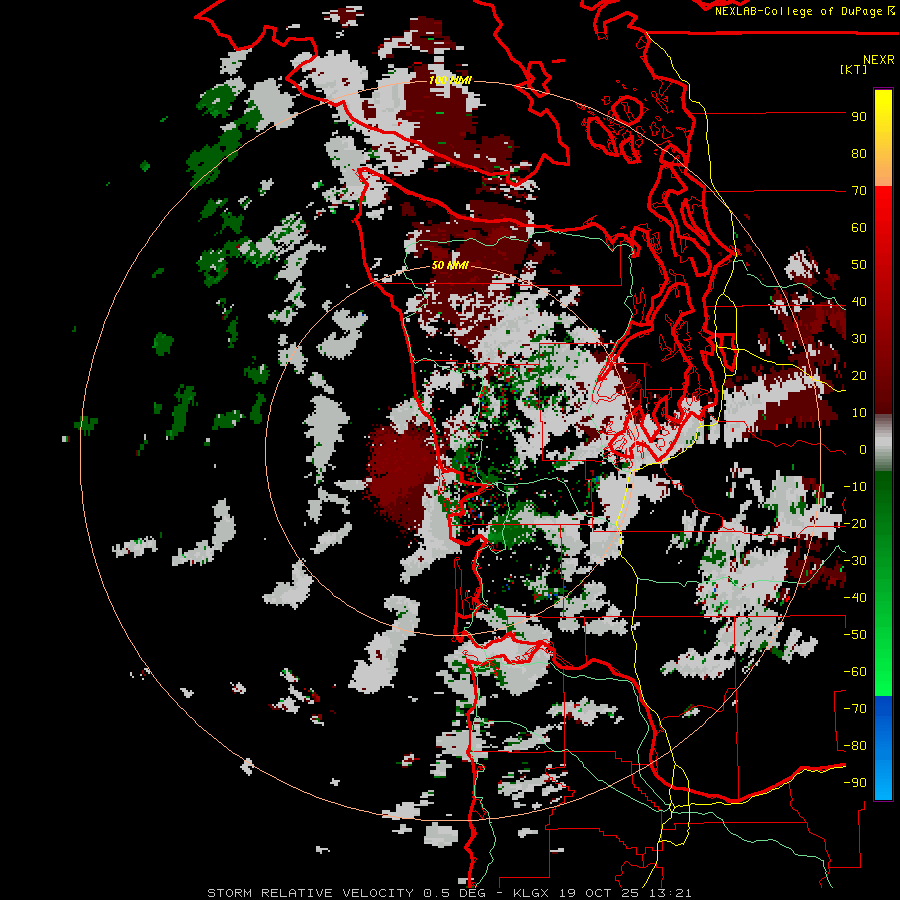Click the -10 value on velocity scale
The width and height of the screenshot is (900, 900).
click(855, 487)
